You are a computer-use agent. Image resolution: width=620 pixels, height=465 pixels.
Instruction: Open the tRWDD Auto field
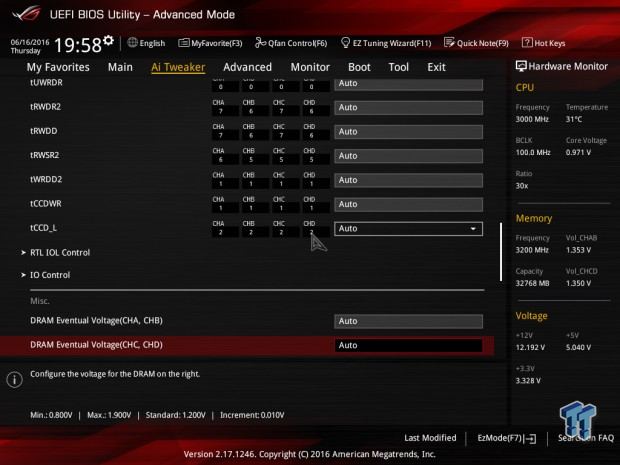408,132
